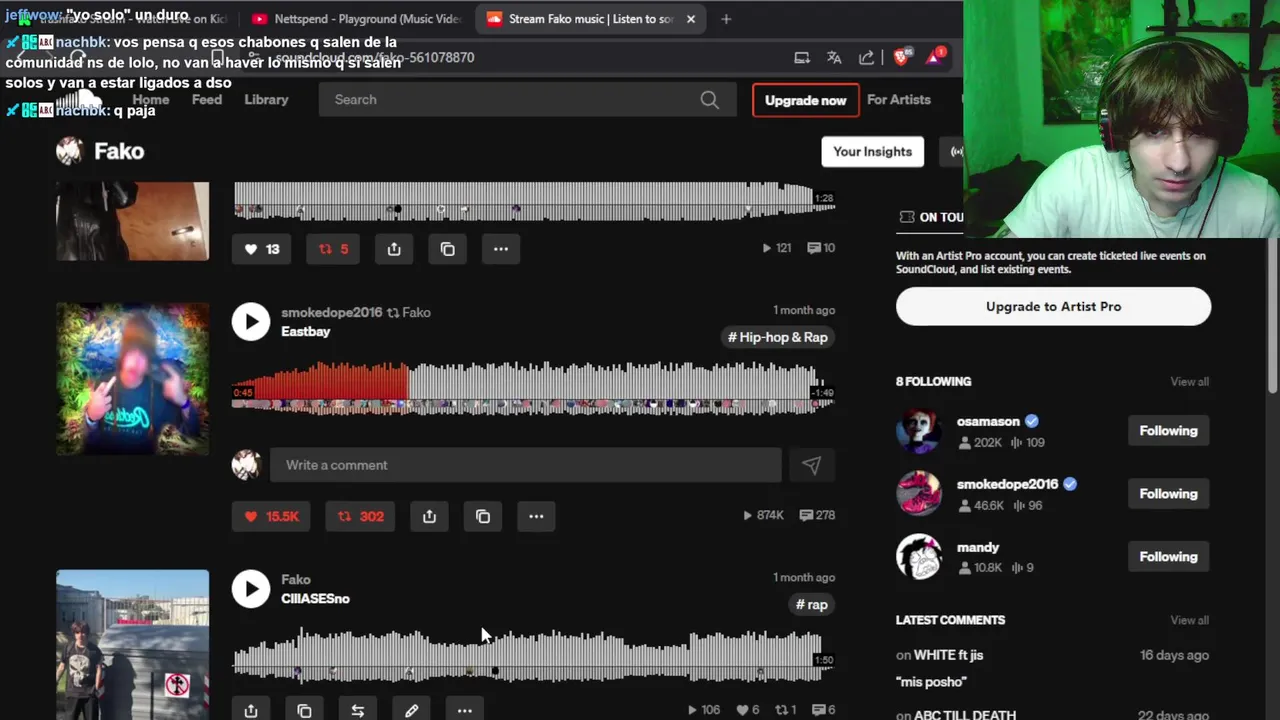This screenshot has height=720, width=1280.
Task: Toggle Following for osamason
Action: (1168, 431)
